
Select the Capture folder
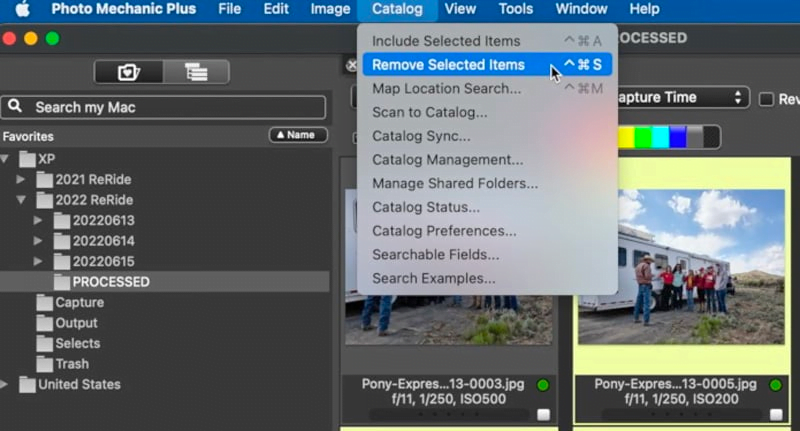tap(70, 302)
